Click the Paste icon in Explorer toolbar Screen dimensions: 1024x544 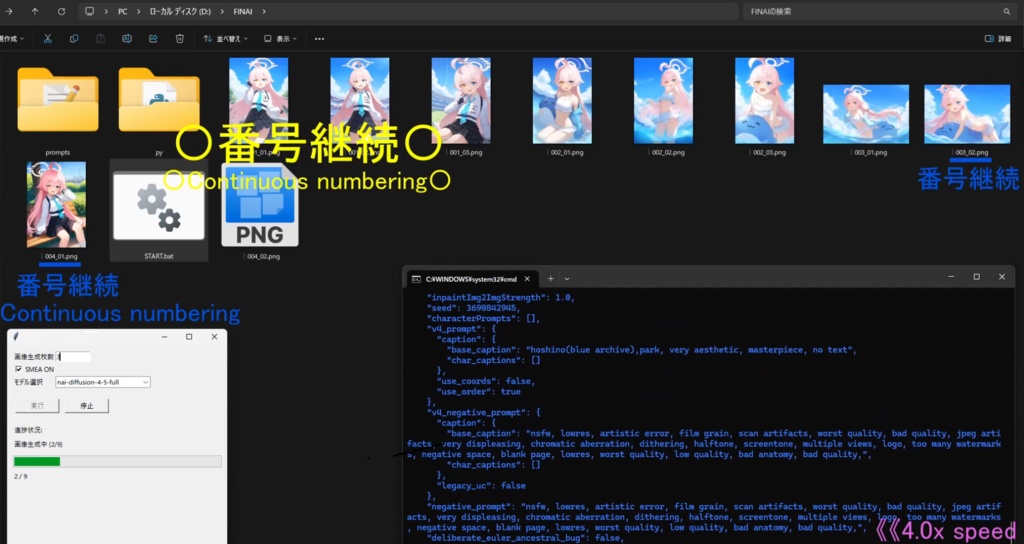(101, 39)
